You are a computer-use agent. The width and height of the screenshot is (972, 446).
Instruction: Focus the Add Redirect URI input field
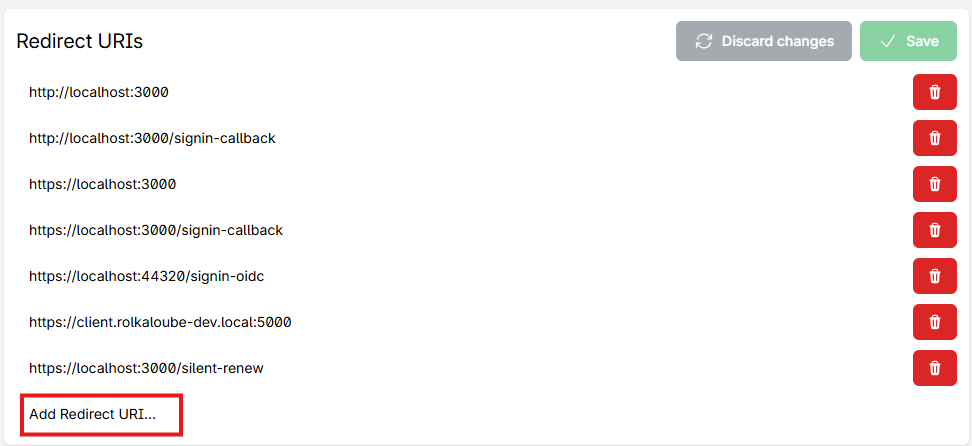tap(99, 414)
